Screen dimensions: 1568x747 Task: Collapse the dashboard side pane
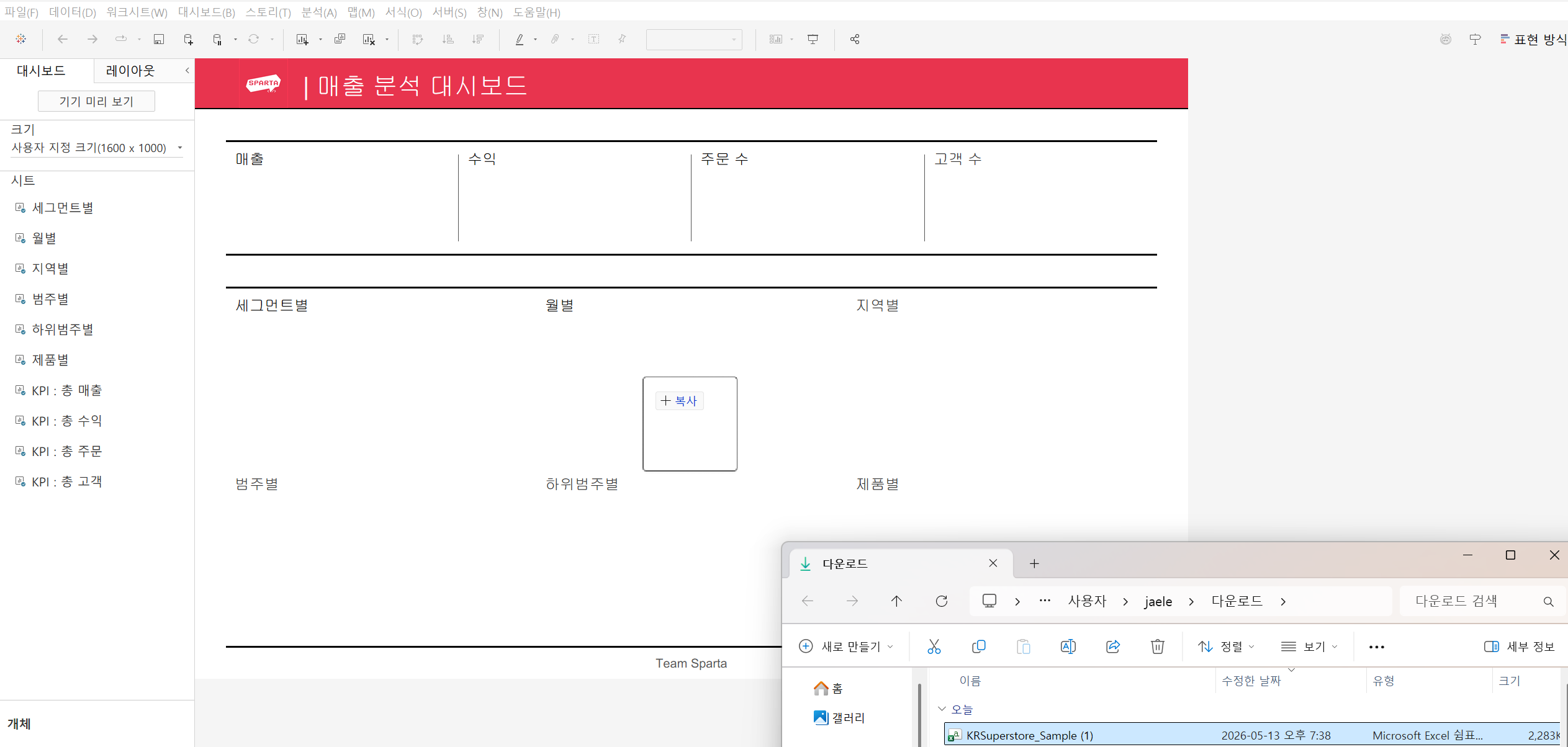pyautogui.click(x=187, y=70)
